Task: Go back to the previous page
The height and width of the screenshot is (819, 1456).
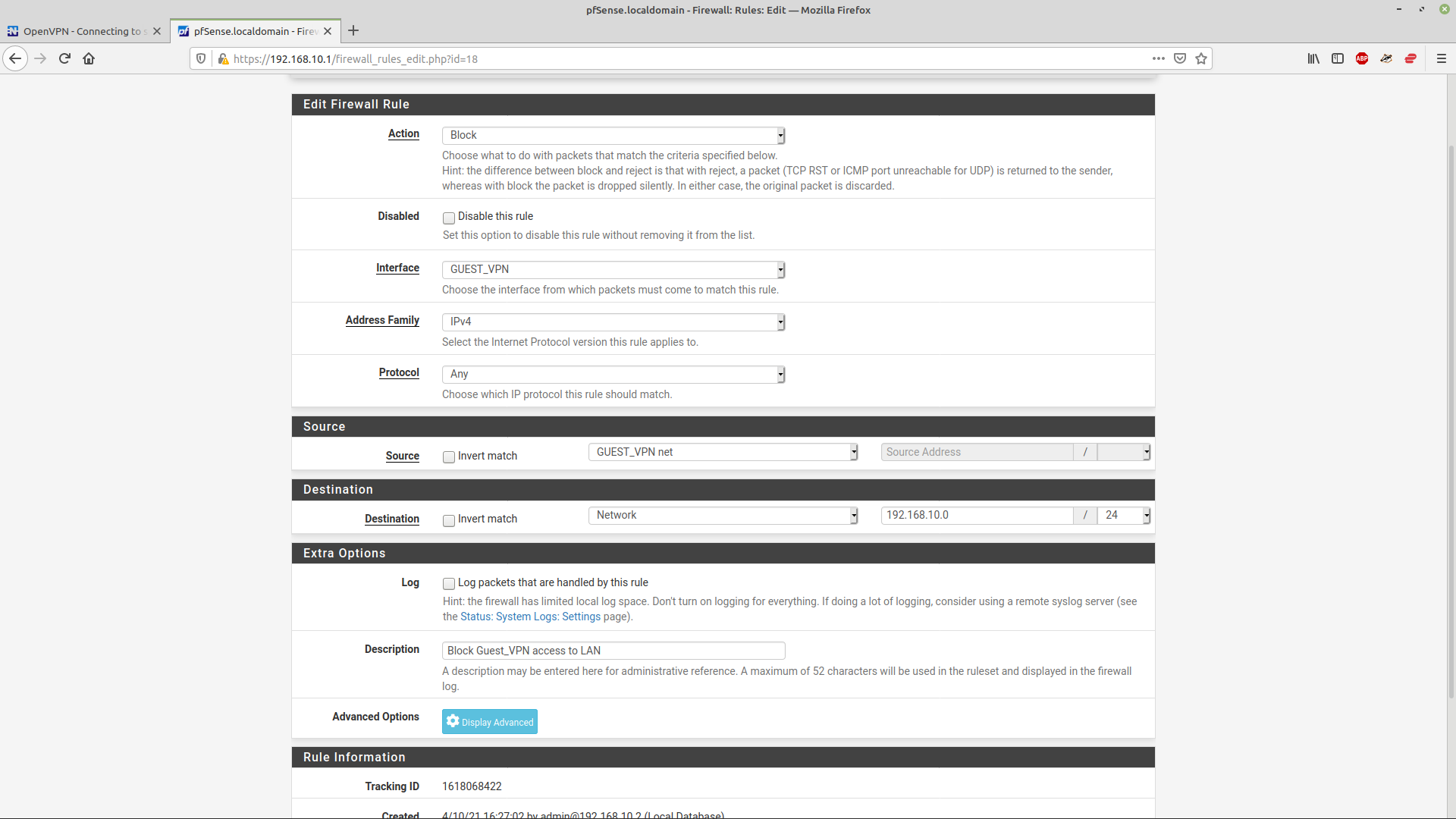Action: 15,58
